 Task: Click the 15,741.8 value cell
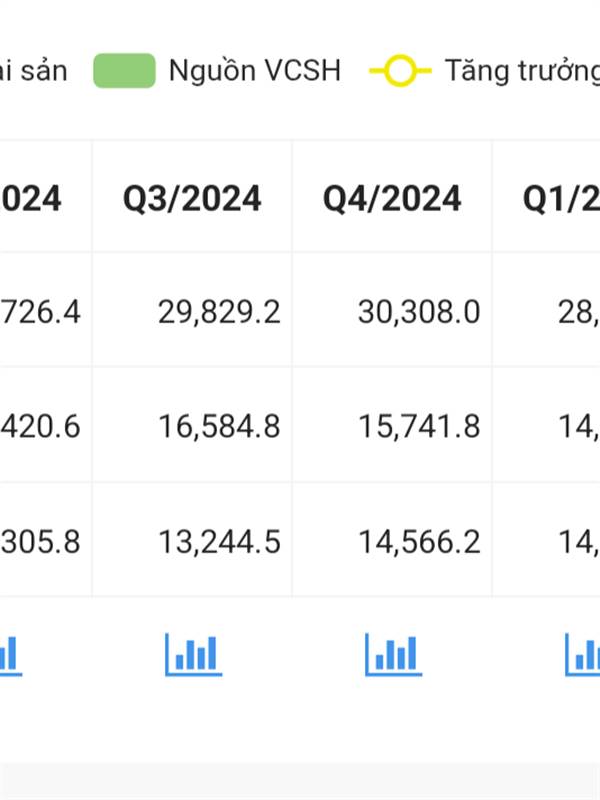(419, 426)
